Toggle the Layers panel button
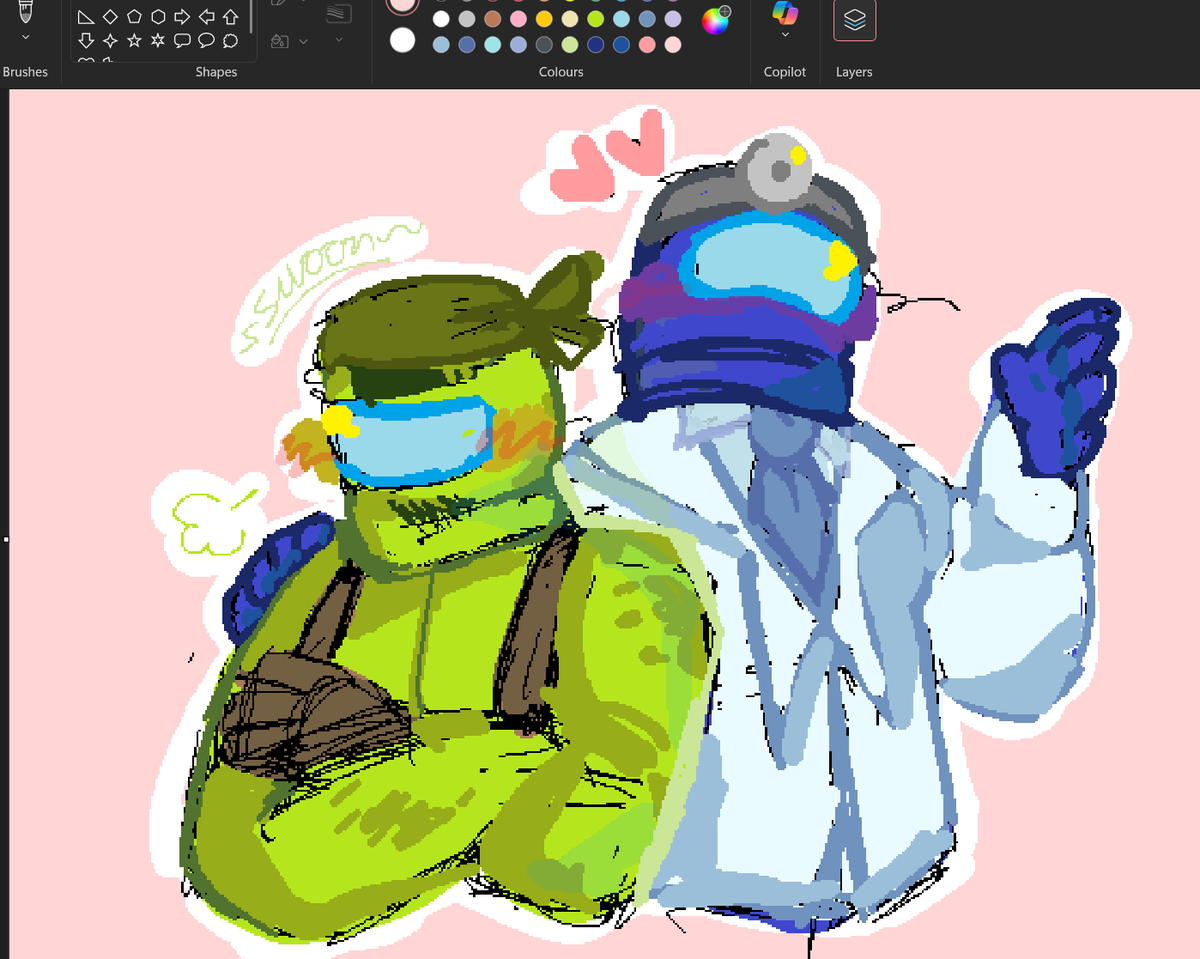Image resolution: width=1200 pixels, height=959 pixels. pyautogui.click(x=855, y=20)
